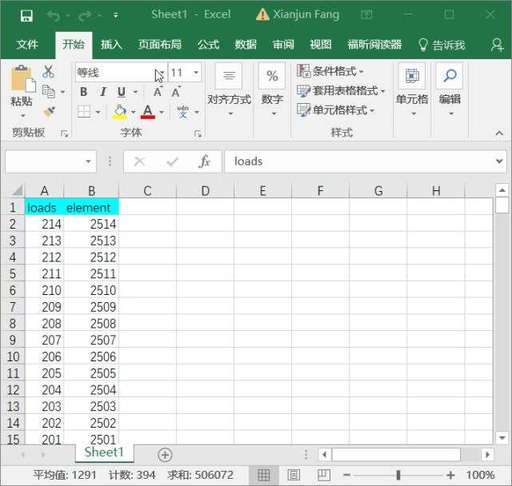Click the Paste clipboard icon
The image size is (512, 486).
(23, 79)
